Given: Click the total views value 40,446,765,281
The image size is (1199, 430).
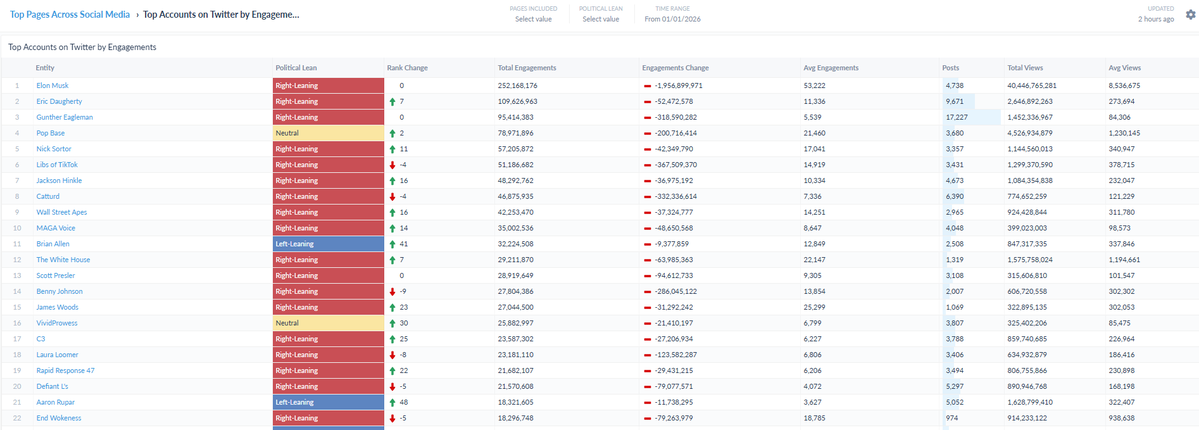Looking at the screenshot, I should (x=1032, y=86).
